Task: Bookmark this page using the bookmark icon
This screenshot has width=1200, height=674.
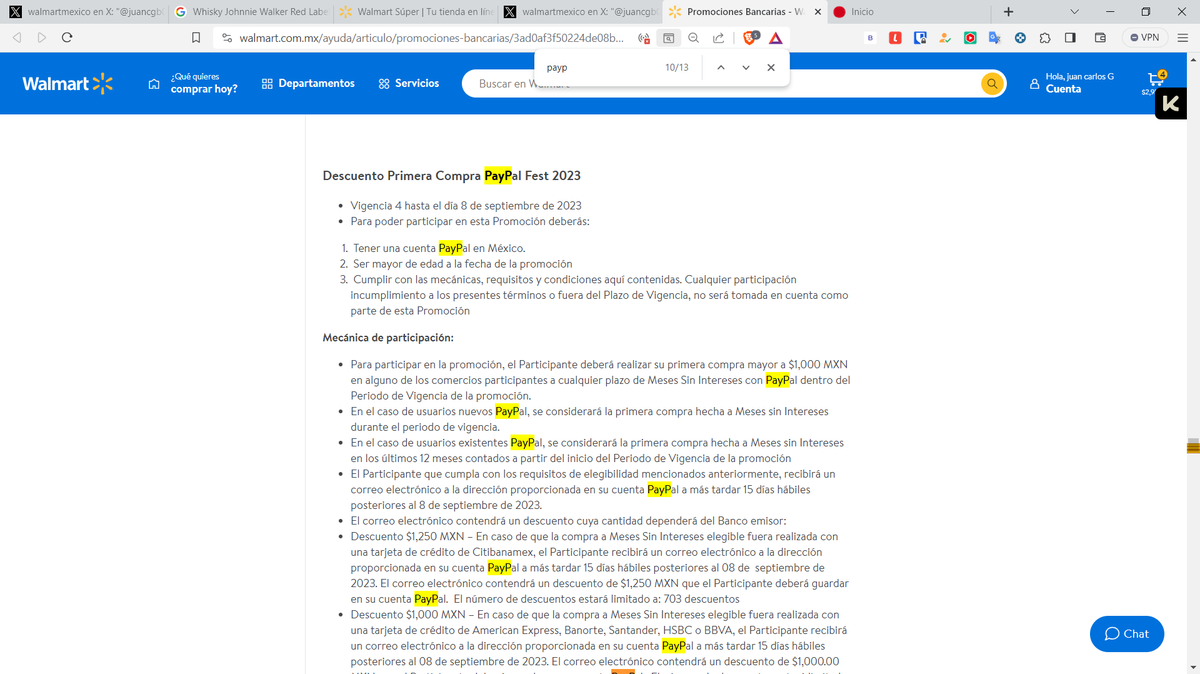Action: [196, 38]
